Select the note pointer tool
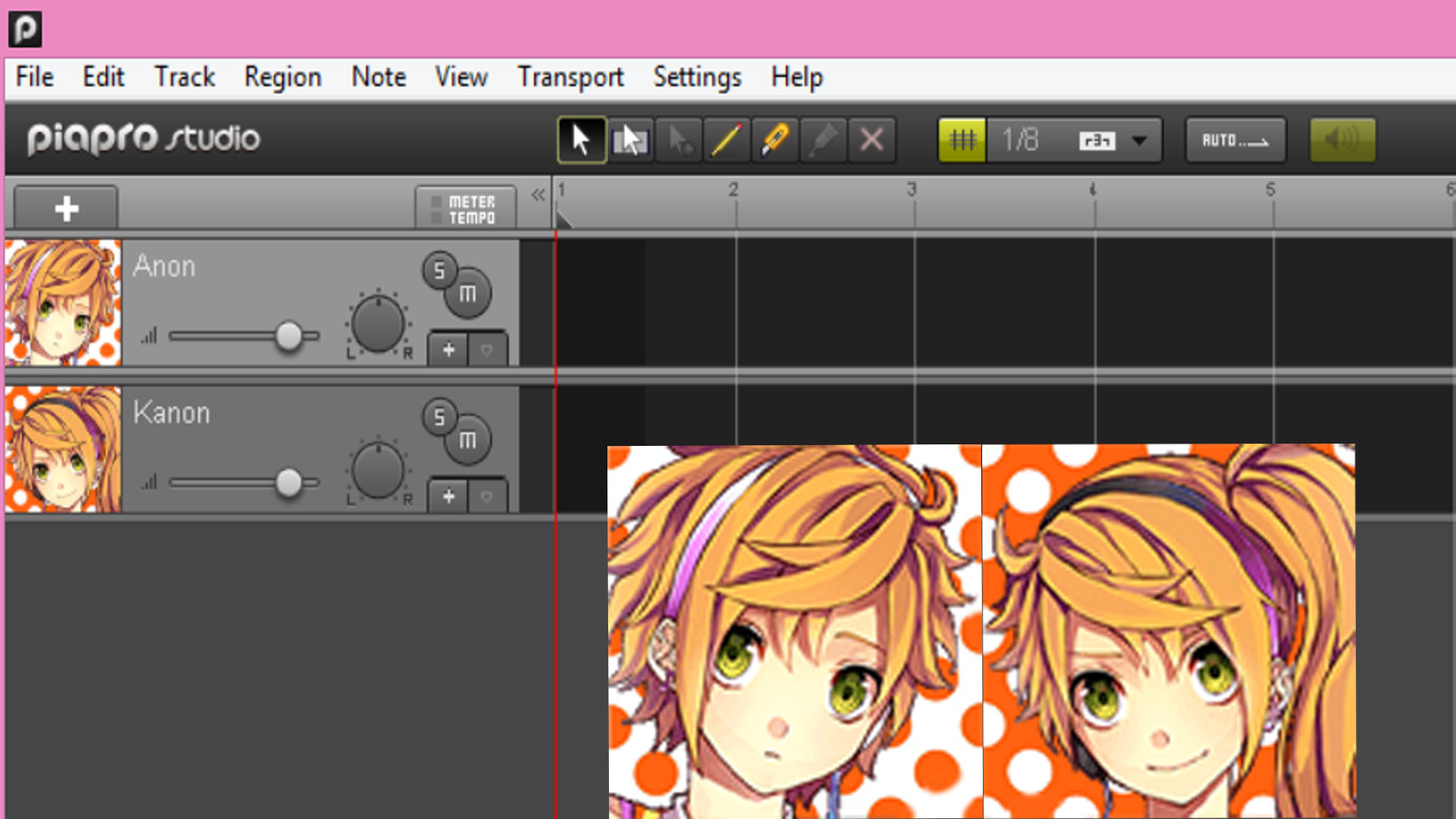Image resolution: width=1456 pixels, height=819 pixels. pos(677,139)
